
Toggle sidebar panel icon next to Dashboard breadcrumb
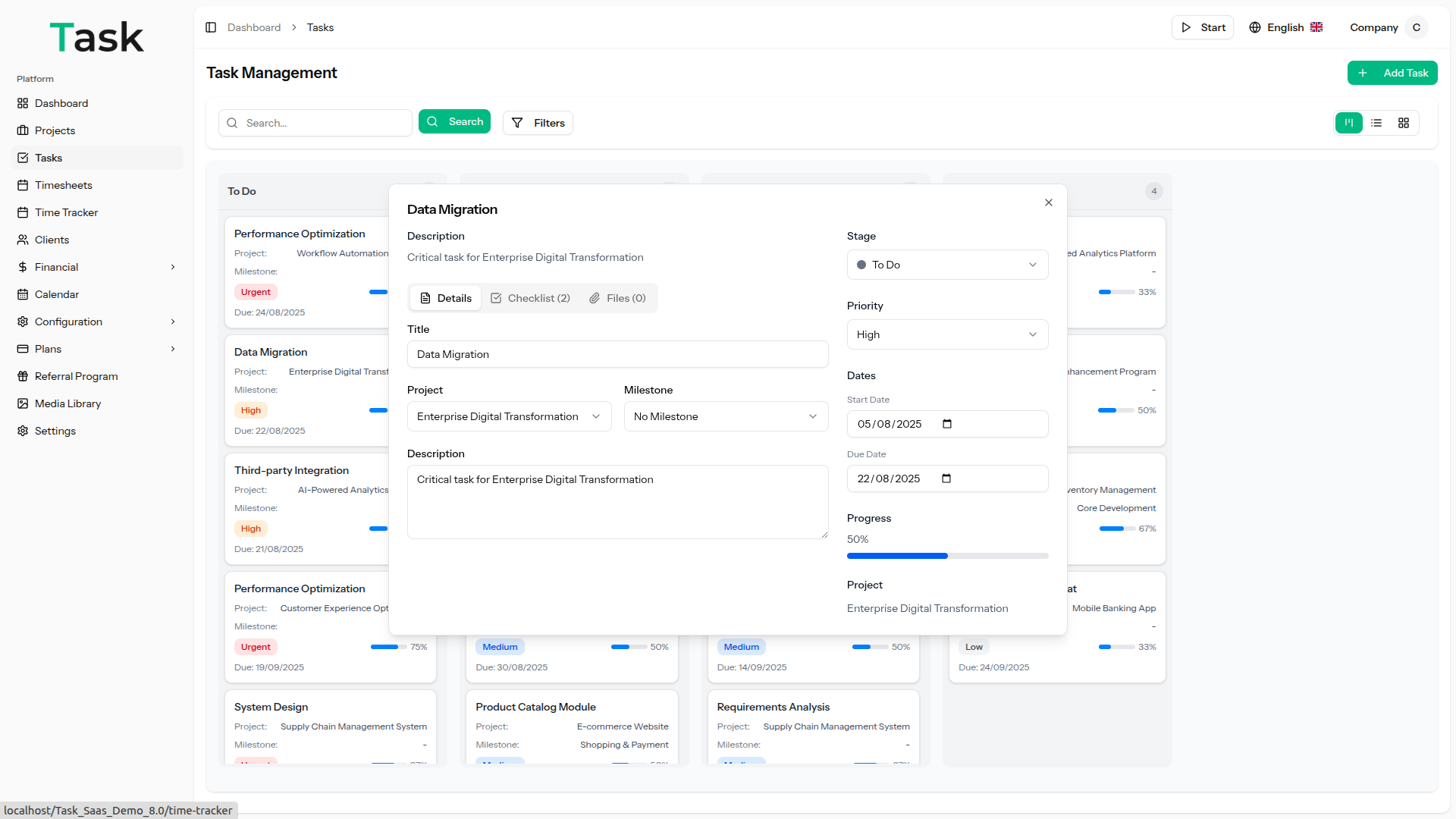(x=211, y=27)
